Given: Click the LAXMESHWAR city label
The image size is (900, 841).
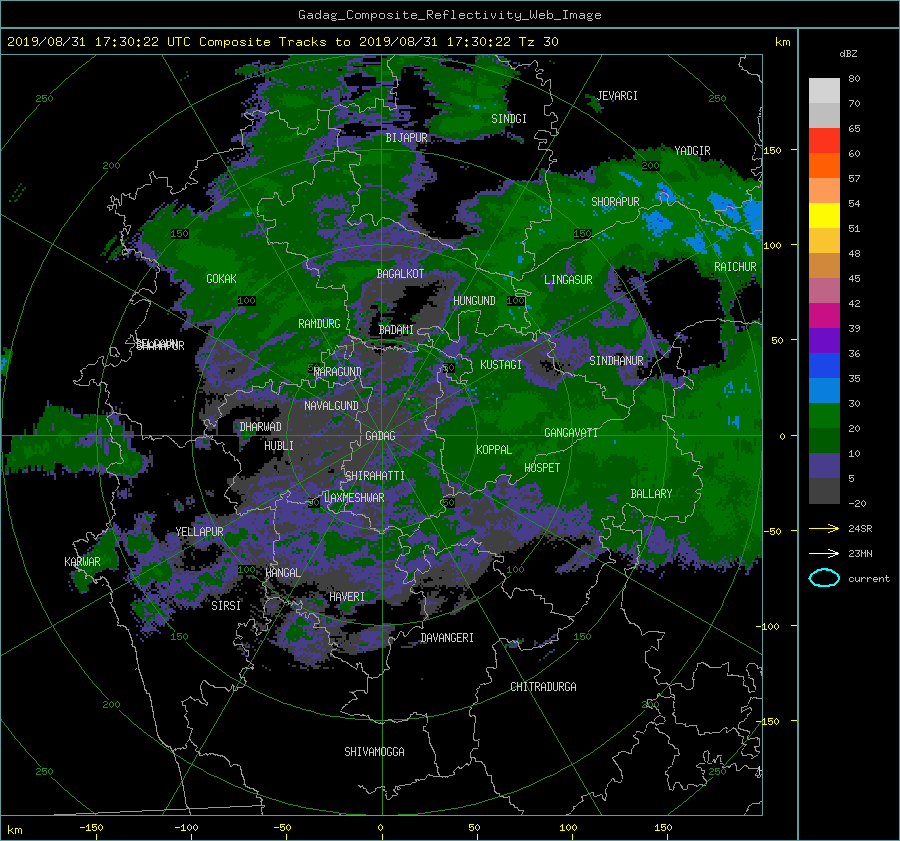Looking at the screenshot, I should click(354, 498).
